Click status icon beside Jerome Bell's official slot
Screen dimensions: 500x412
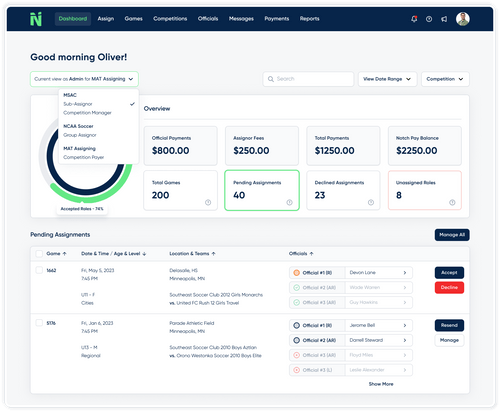tap(296, 325)
